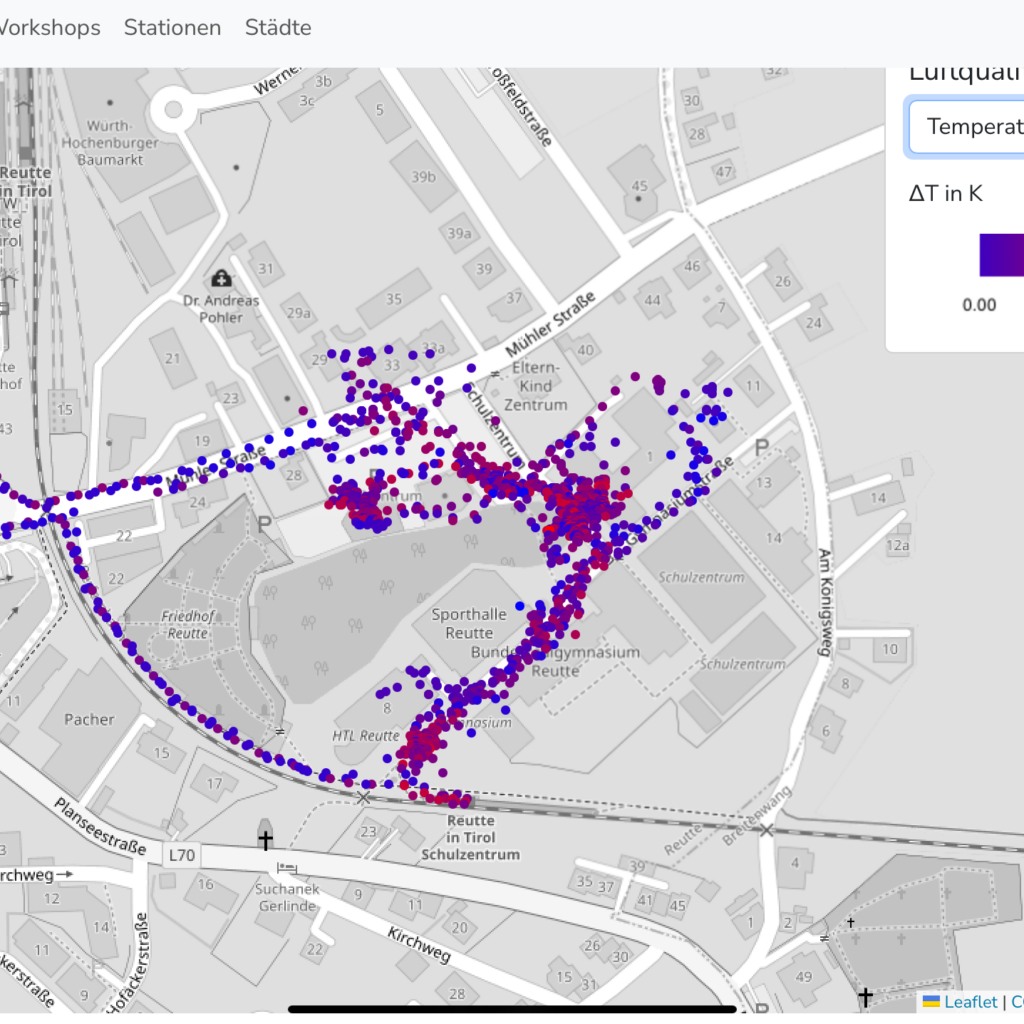This screenshot has height=1024, width=1024.
Task: Go to the Stationen page
Action: (x=172, y=28)
